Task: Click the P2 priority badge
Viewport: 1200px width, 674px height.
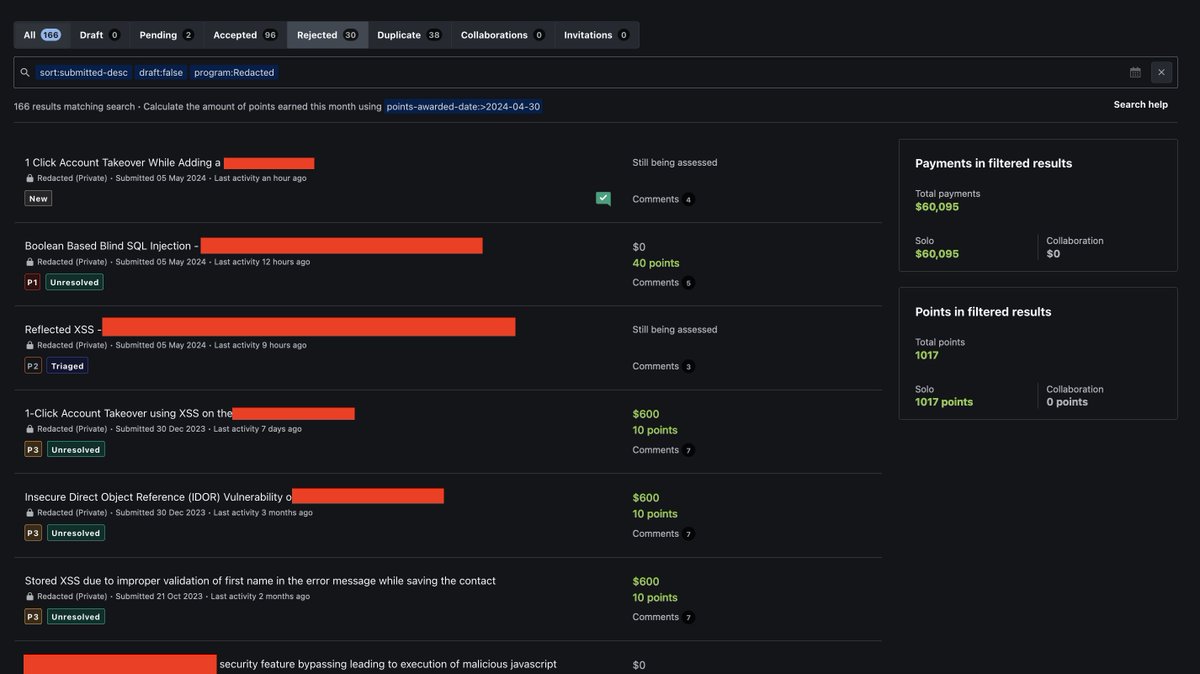Action: coord(33,366)
